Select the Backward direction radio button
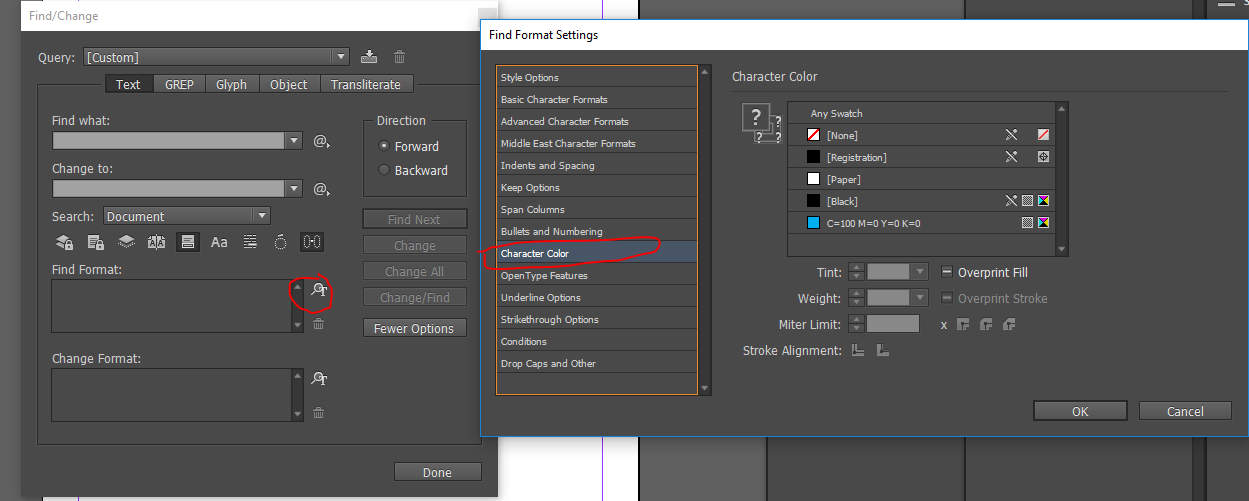Image resolution: width=1249 pixels, height=501 pixels. pyautogui.click(x=384, y=170)
